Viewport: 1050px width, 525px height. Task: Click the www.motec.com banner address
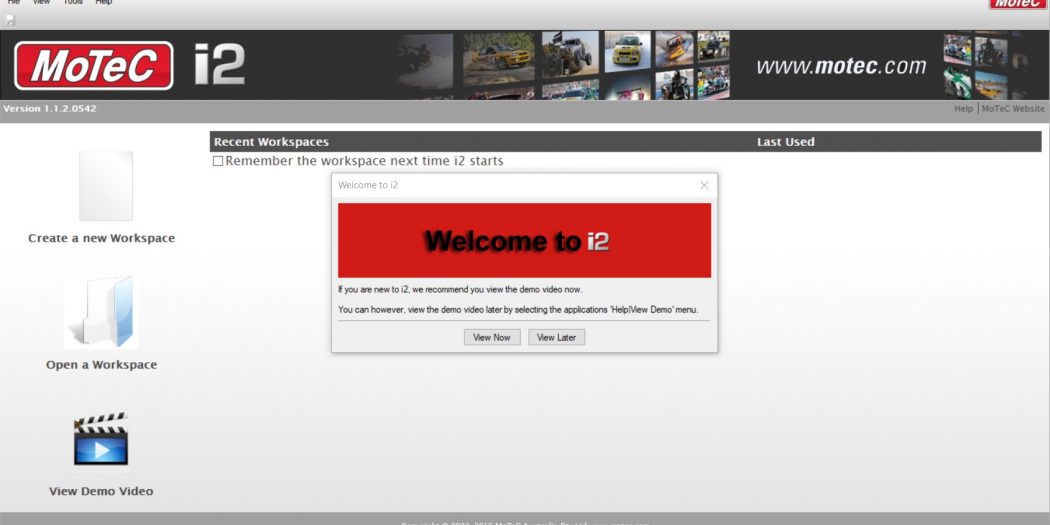tap(842, 66)
